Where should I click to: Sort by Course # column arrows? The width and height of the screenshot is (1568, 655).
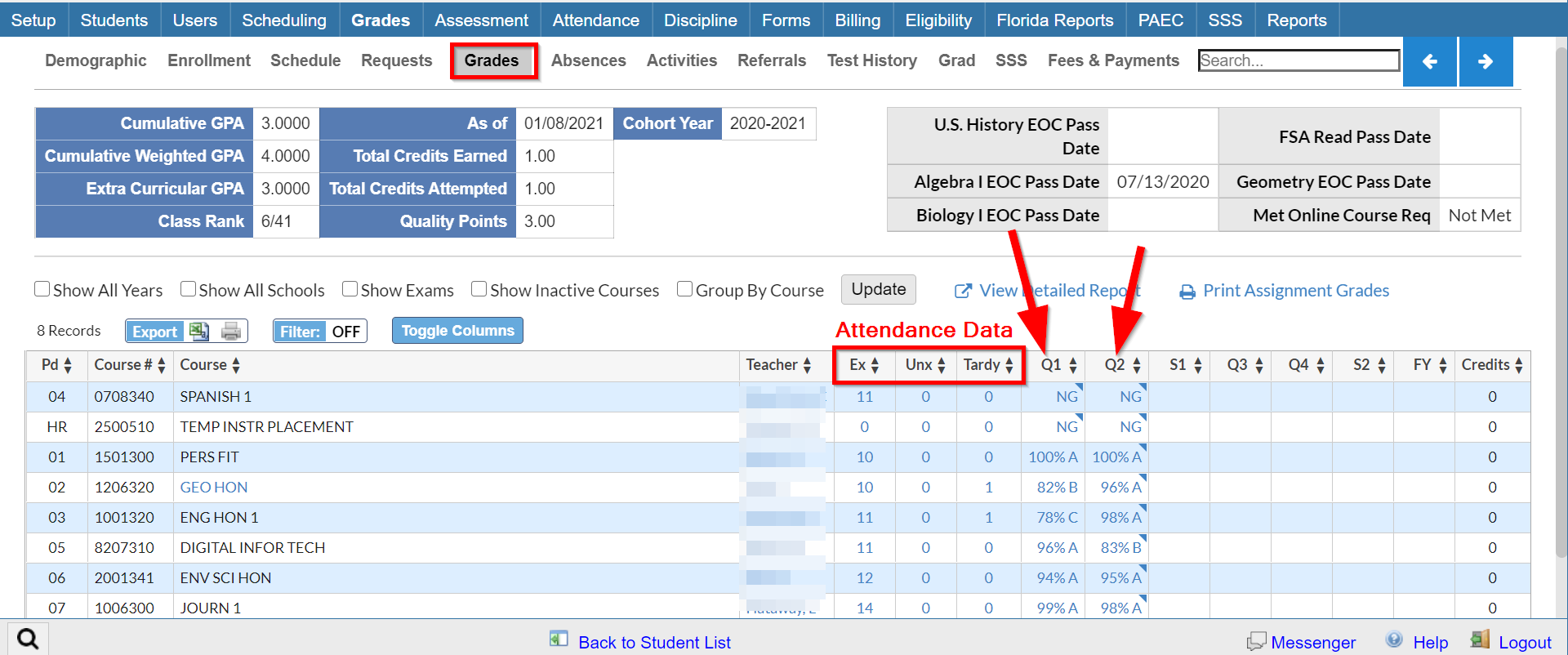162,365
